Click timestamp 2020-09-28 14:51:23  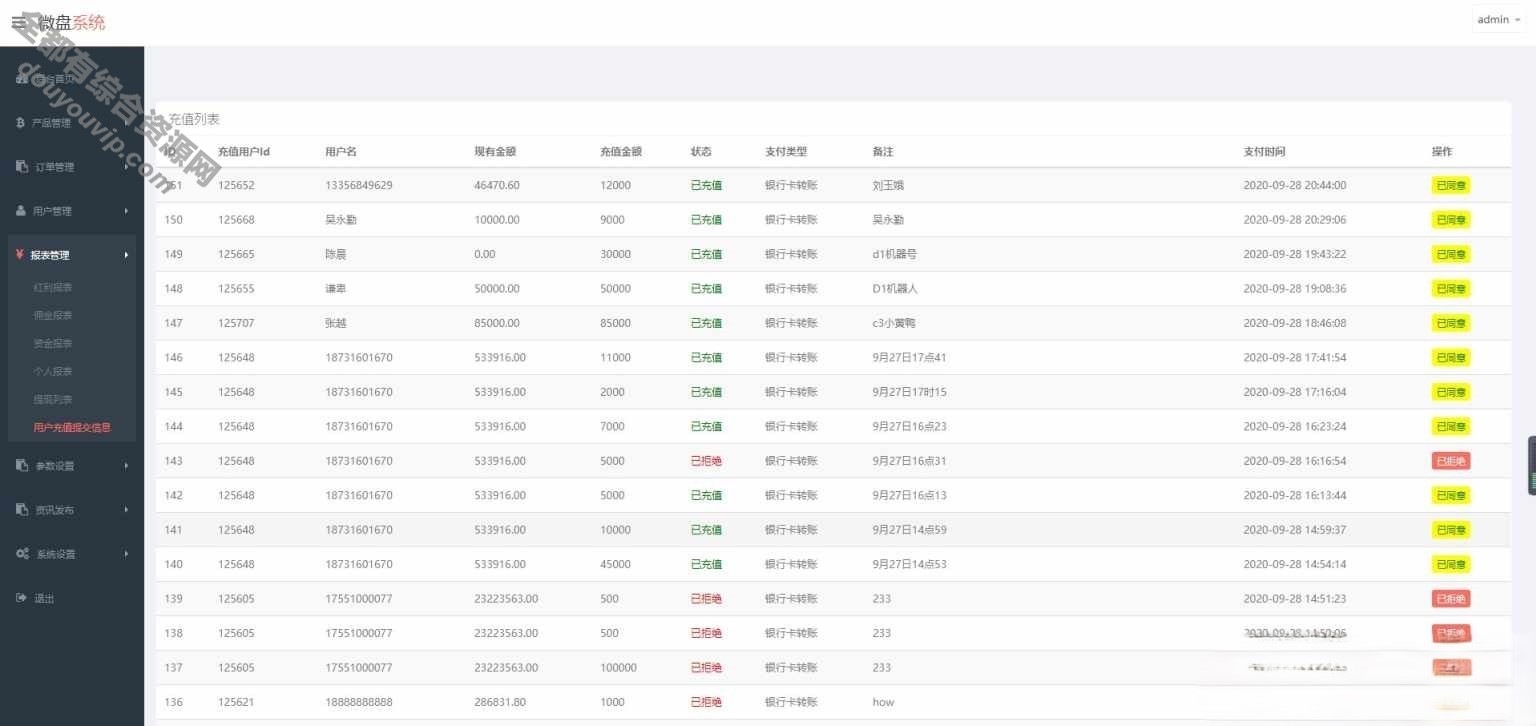pyautogui.click(x=1295, y=599)
